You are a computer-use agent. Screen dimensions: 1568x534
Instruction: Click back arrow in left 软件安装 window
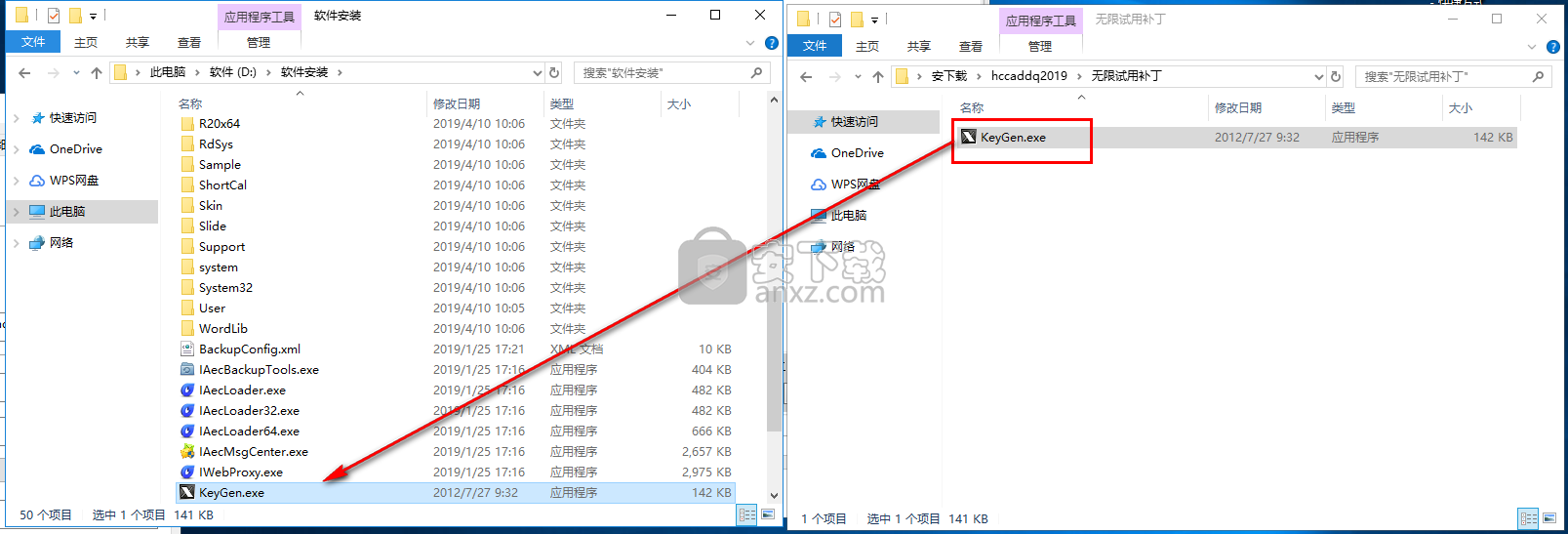pos(24,72)
